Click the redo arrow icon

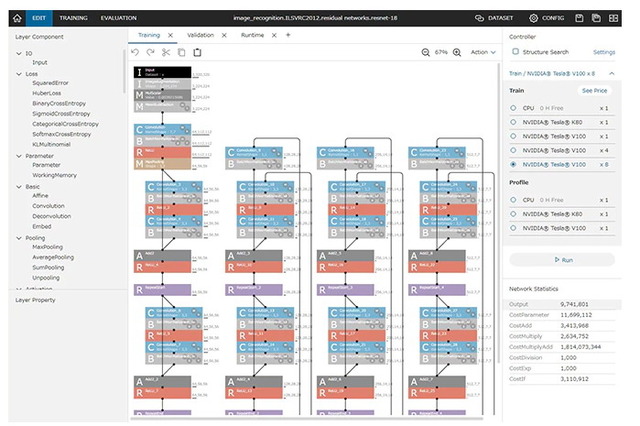click(151, 52)
